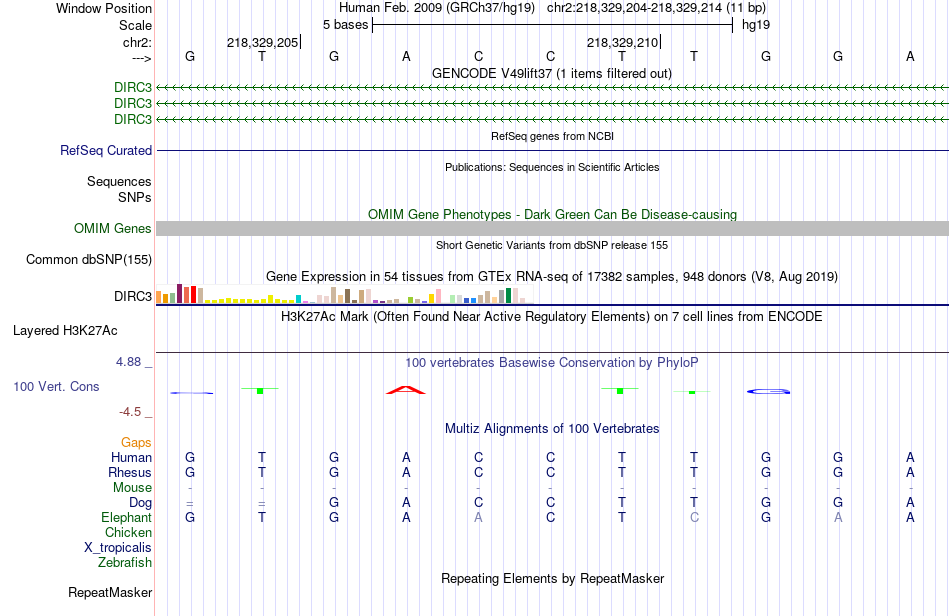
Task: Click the Layered H3K27Ac track label
Action: (65, 331)
